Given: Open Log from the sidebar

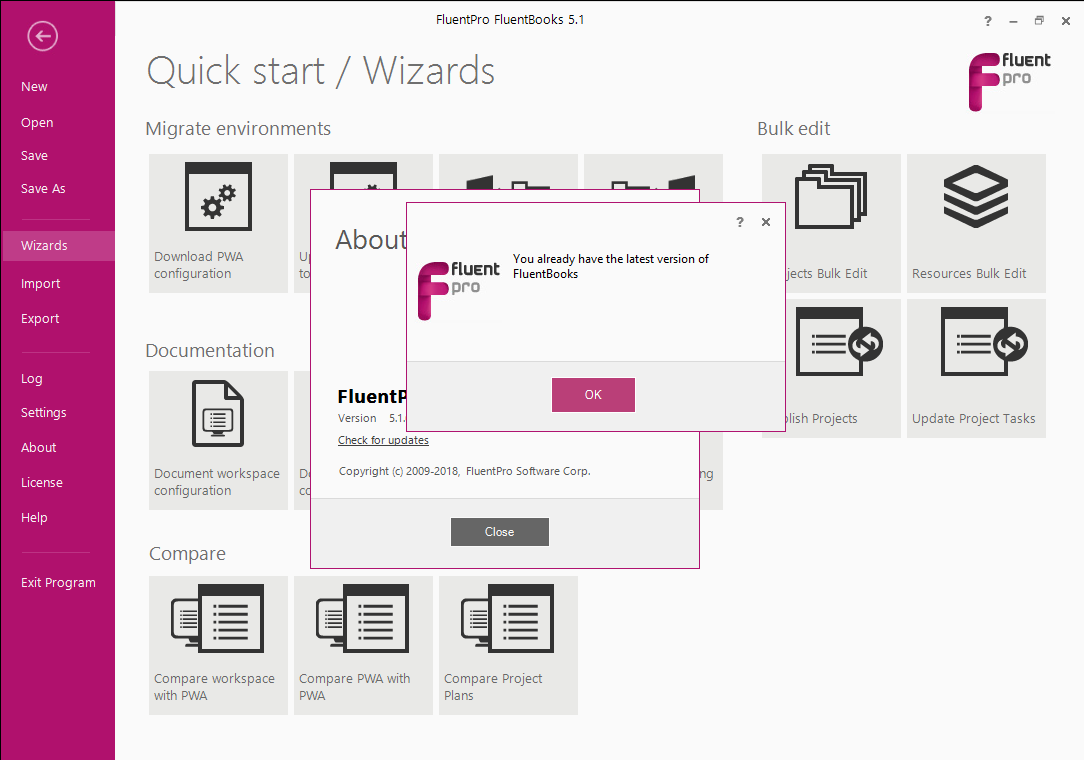Looking at the screenshot, I should click(31, 379).
